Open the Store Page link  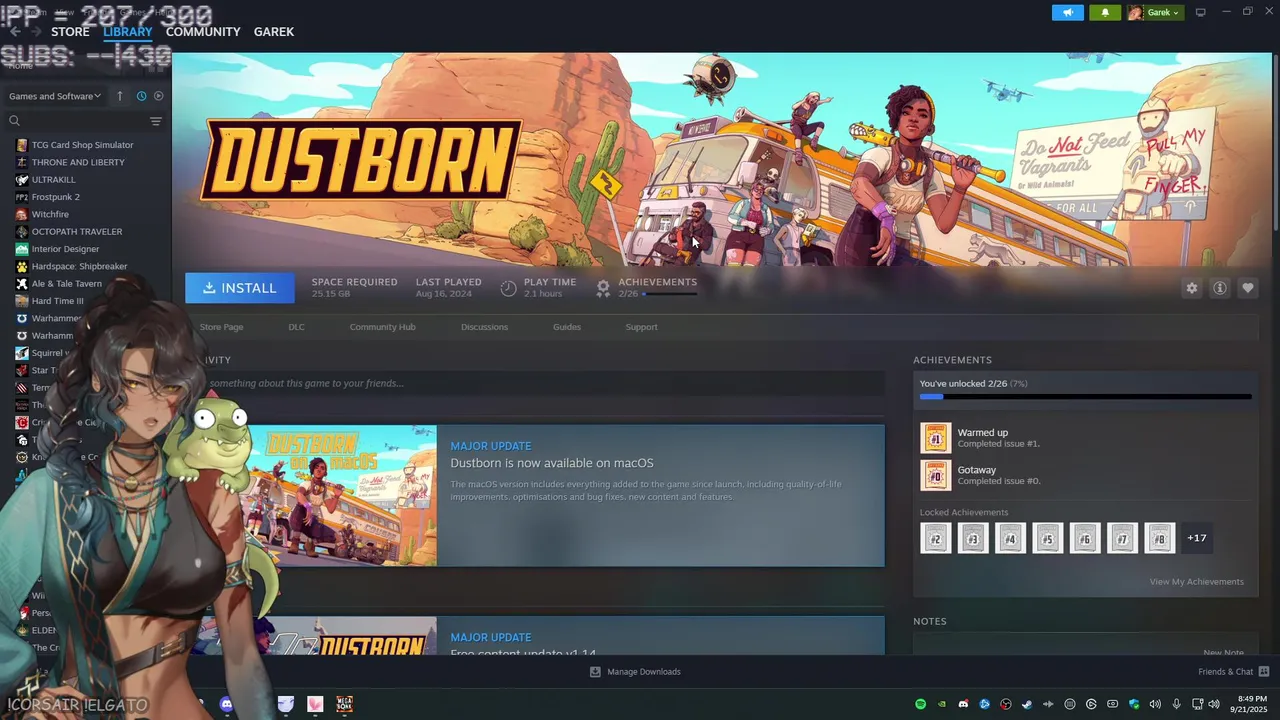coord(221,327)
